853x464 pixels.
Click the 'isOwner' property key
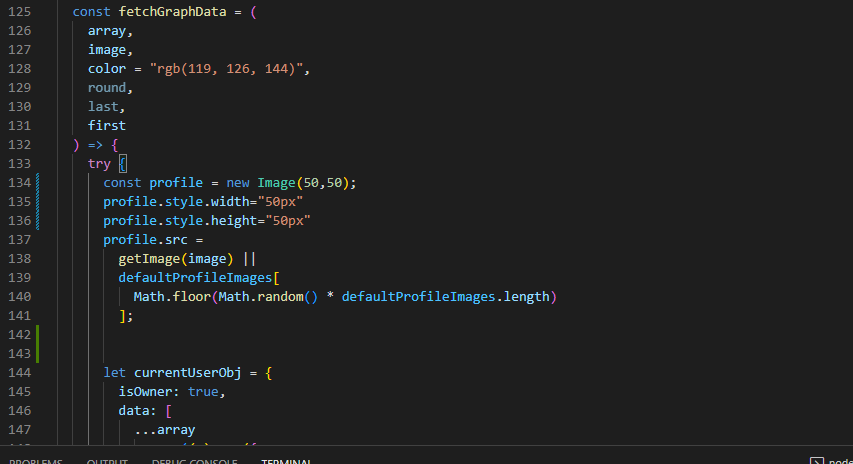pos(145,392)
